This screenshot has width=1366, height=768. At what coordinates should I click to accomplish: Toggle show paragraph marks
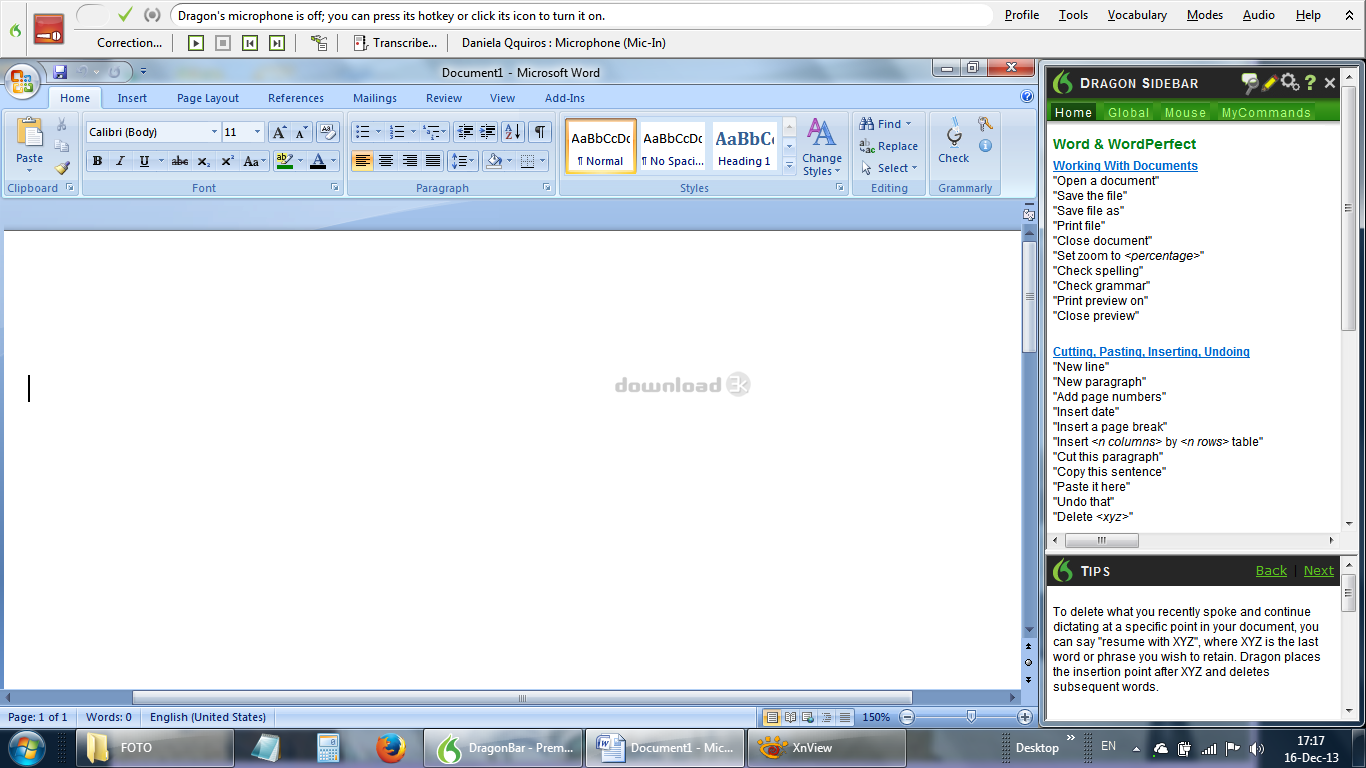pyautogui.click(x=540, y=132)
